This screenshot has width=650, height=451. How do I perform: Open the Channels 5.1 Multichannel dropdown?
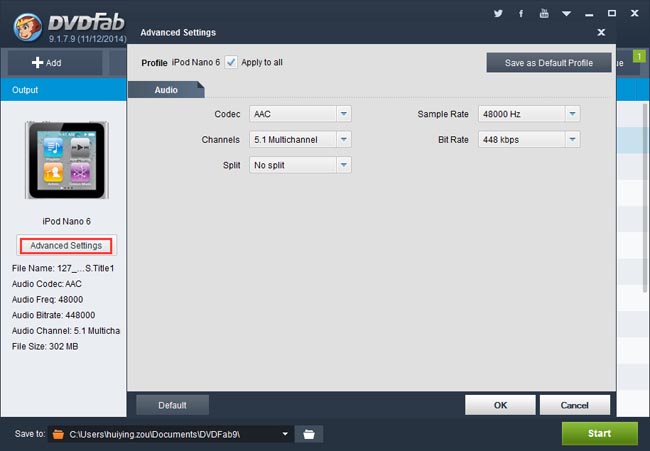click(x=300, y=140)
